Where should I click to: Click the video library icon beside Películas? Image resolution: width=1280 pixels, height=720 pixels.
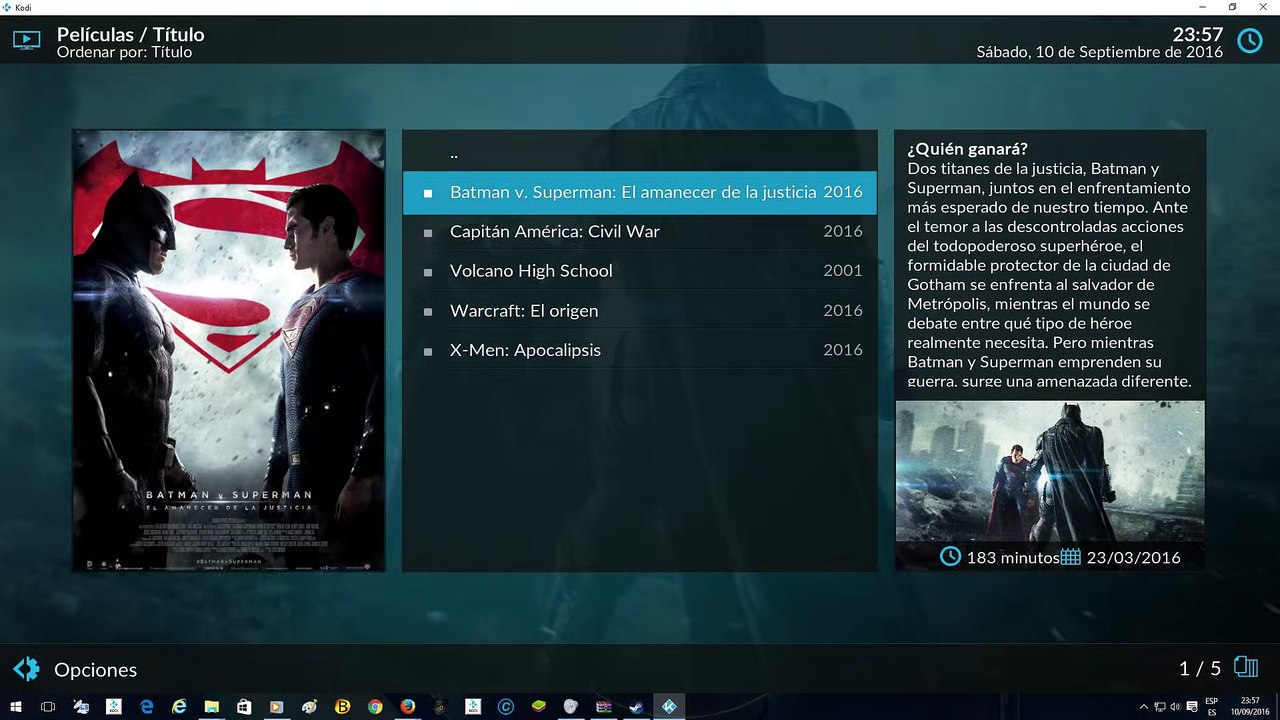click(26, 40)
